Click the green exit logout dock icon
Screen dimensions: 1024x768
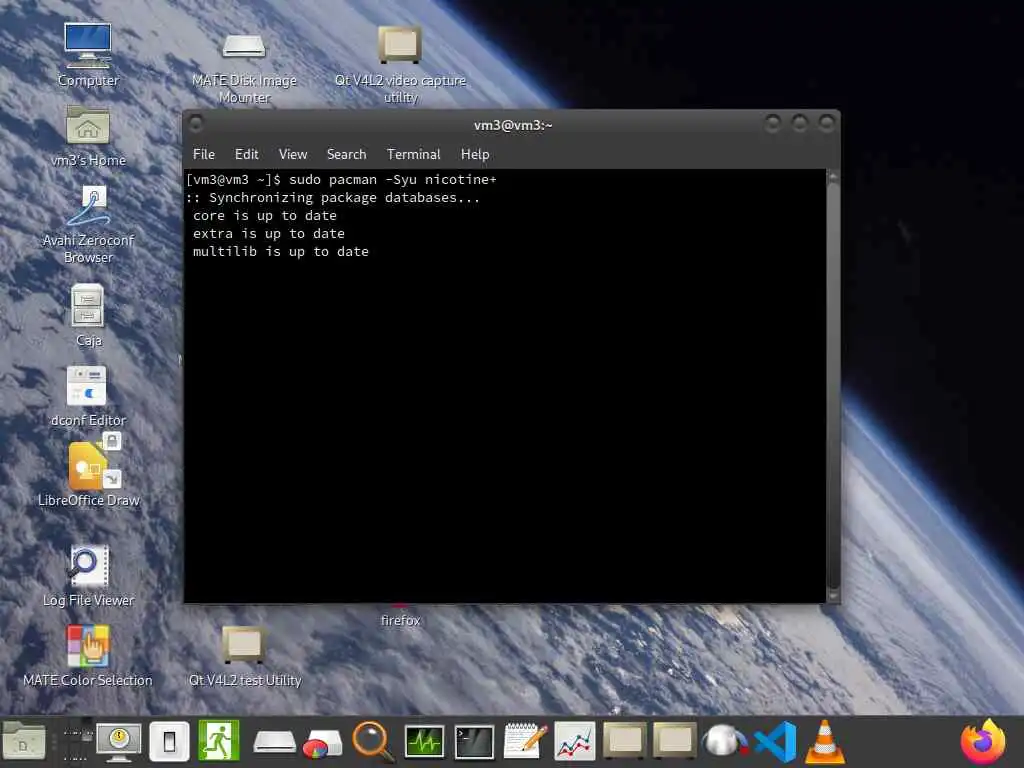click(x=219, y=741)
